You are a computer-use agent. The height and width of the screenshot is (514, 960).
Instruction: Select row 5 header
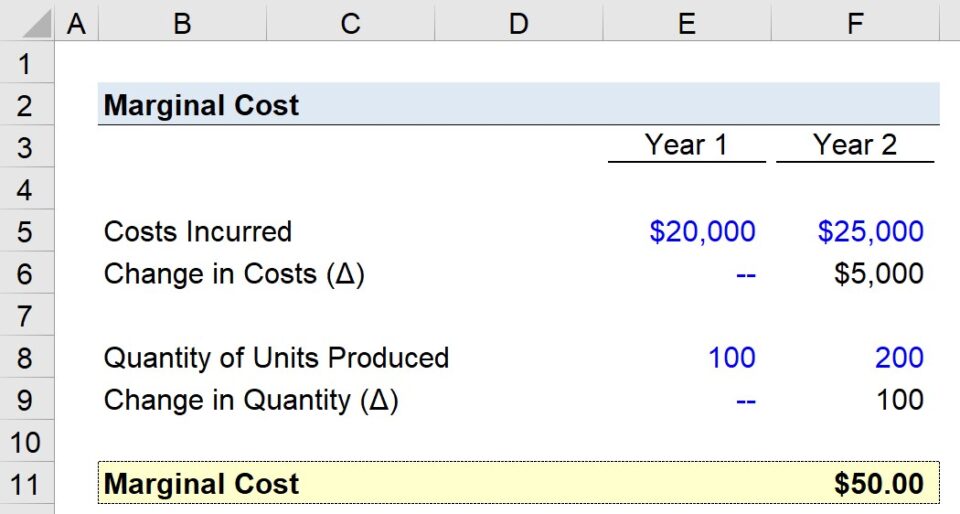27,231
